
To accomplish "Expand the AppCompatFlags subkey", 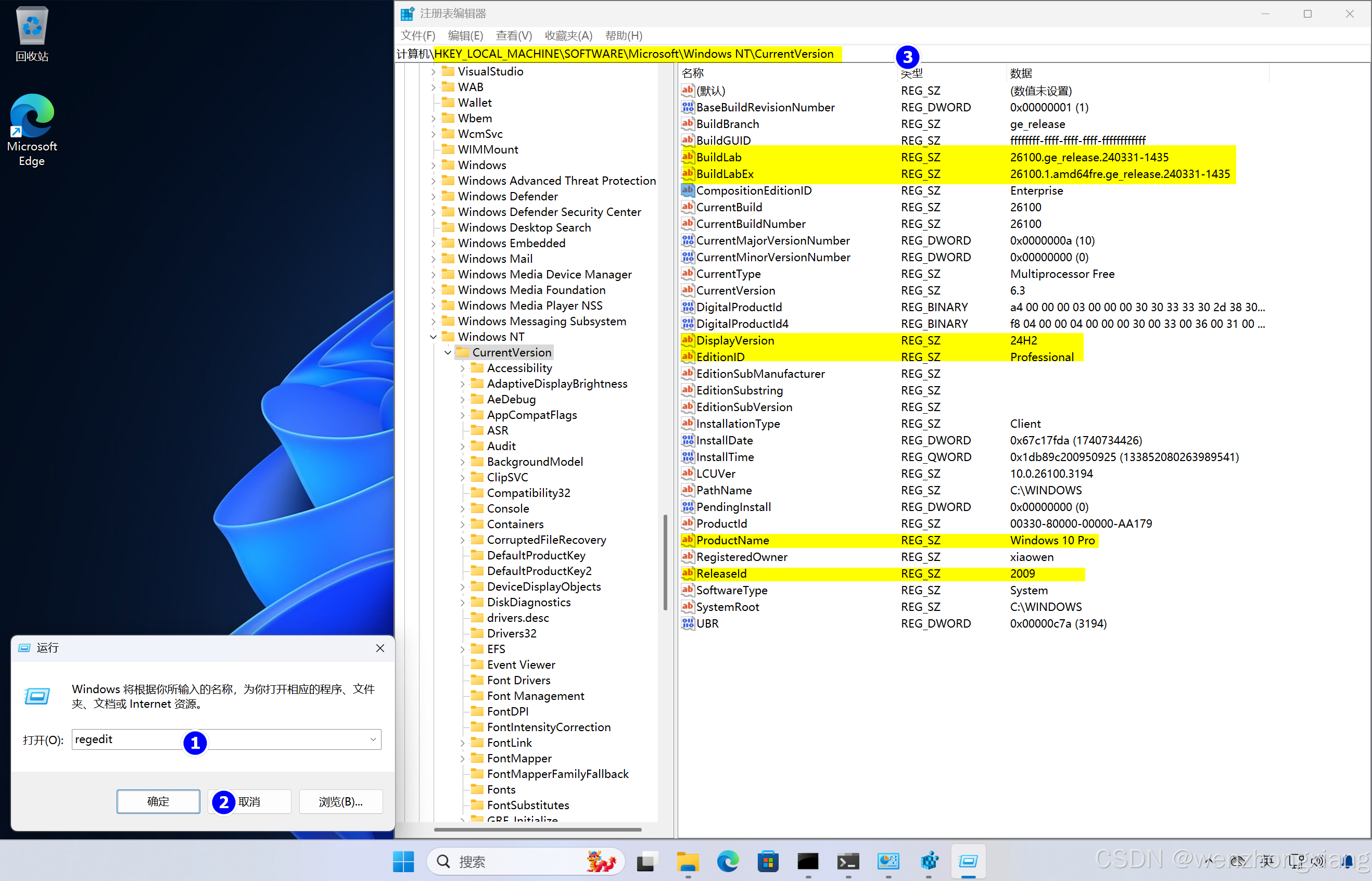I will click(462, 415).
